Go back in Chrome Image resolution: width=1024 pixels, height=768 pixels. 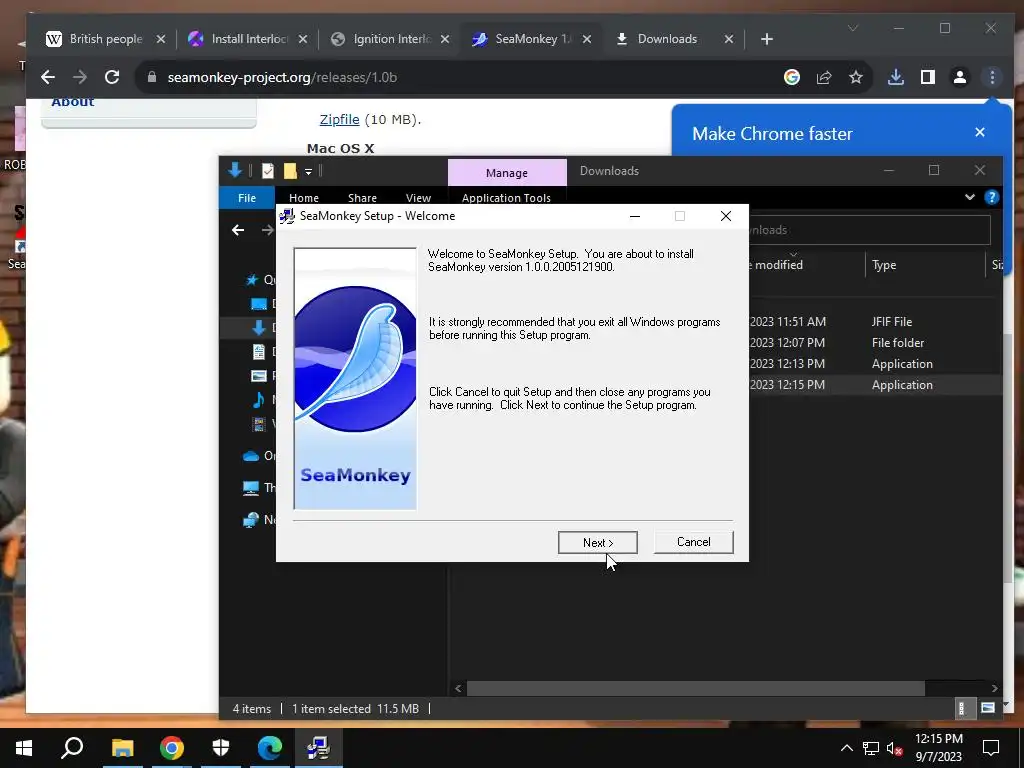[x=48, y=77]
